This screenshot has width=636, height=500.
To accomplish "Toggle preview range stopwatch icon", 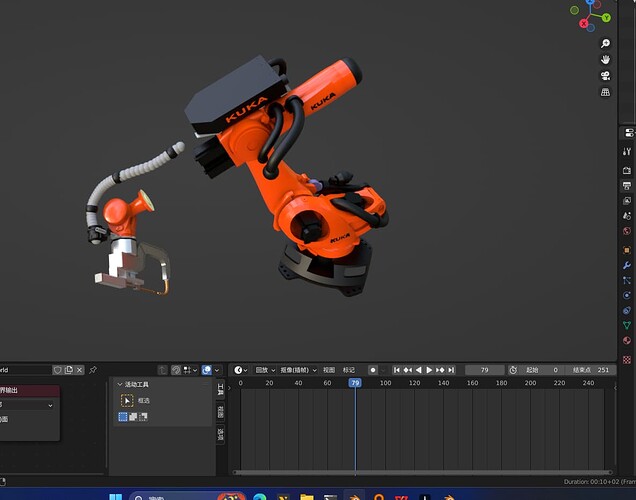I will 513,370.
